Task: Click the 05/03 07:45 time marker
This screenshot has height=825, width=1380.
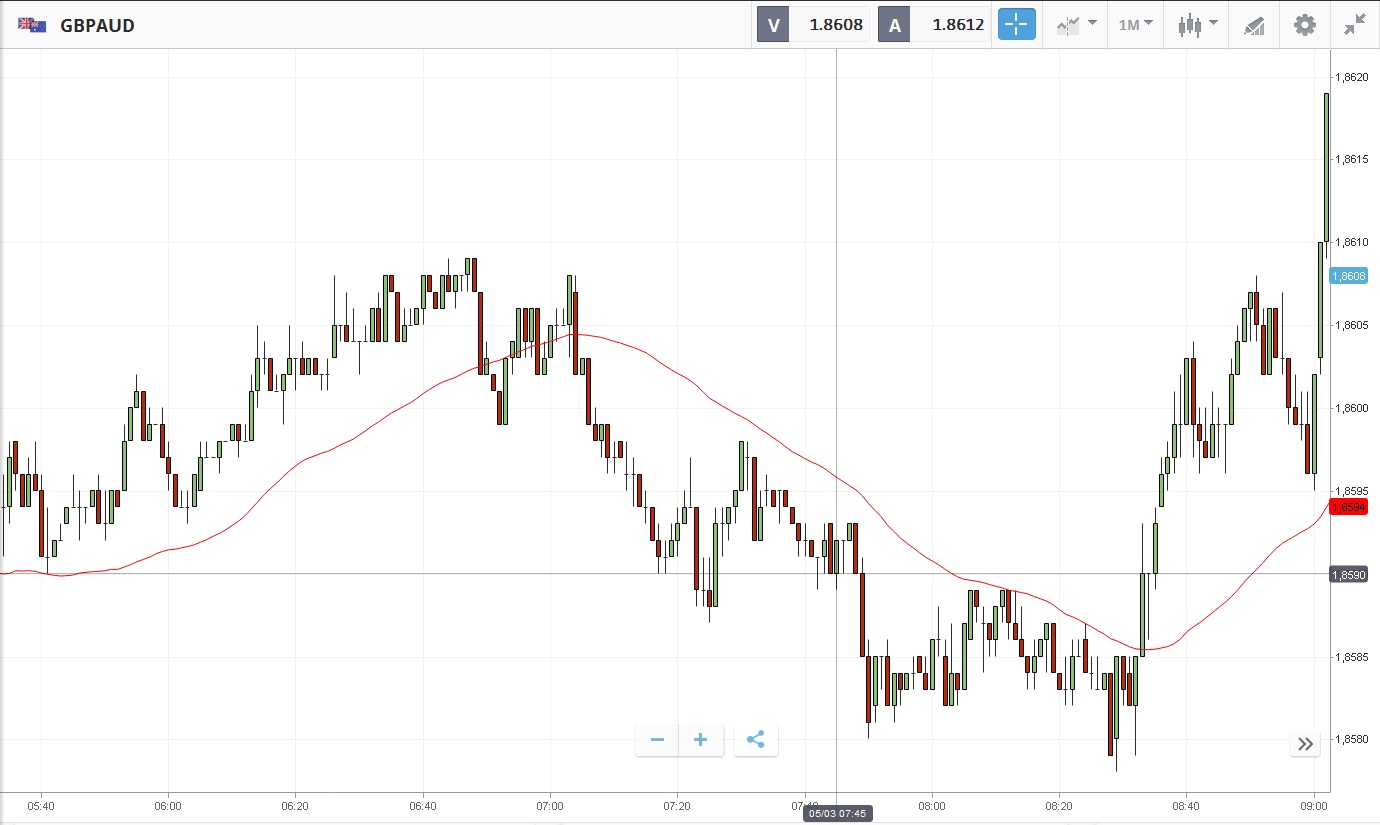Action: click(x=836, y=814)
